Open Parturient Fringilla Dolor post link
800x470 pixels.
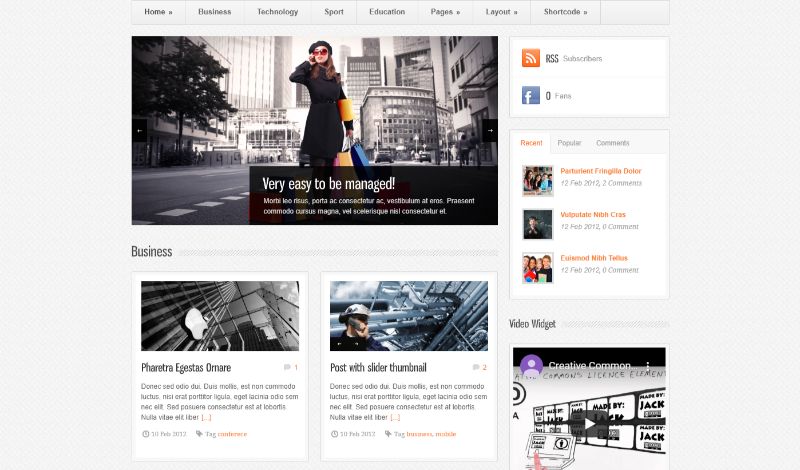click(600, 171)
